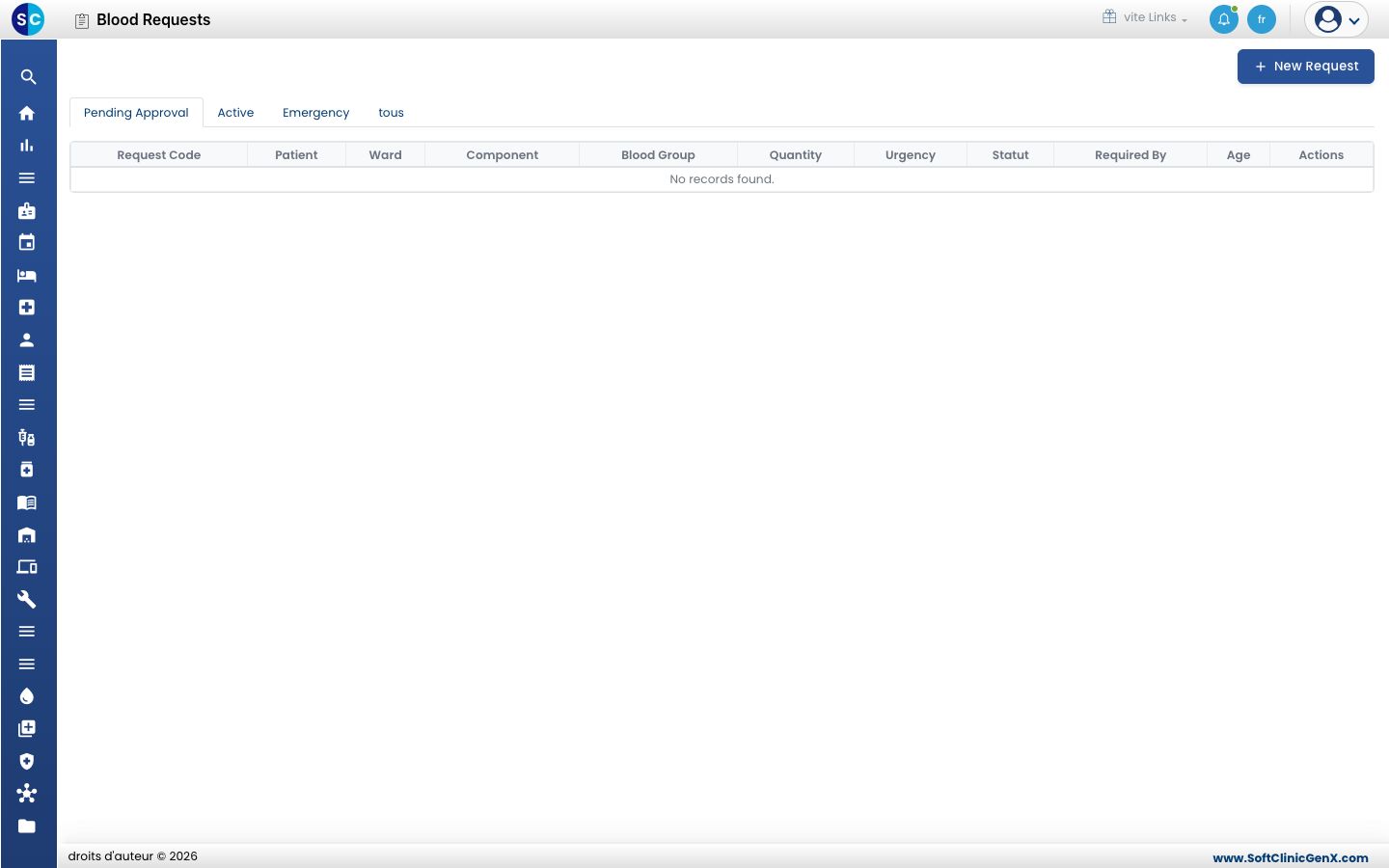Go to the home icon in sidebar
The image size is (1389, 868).
point(27,113)
